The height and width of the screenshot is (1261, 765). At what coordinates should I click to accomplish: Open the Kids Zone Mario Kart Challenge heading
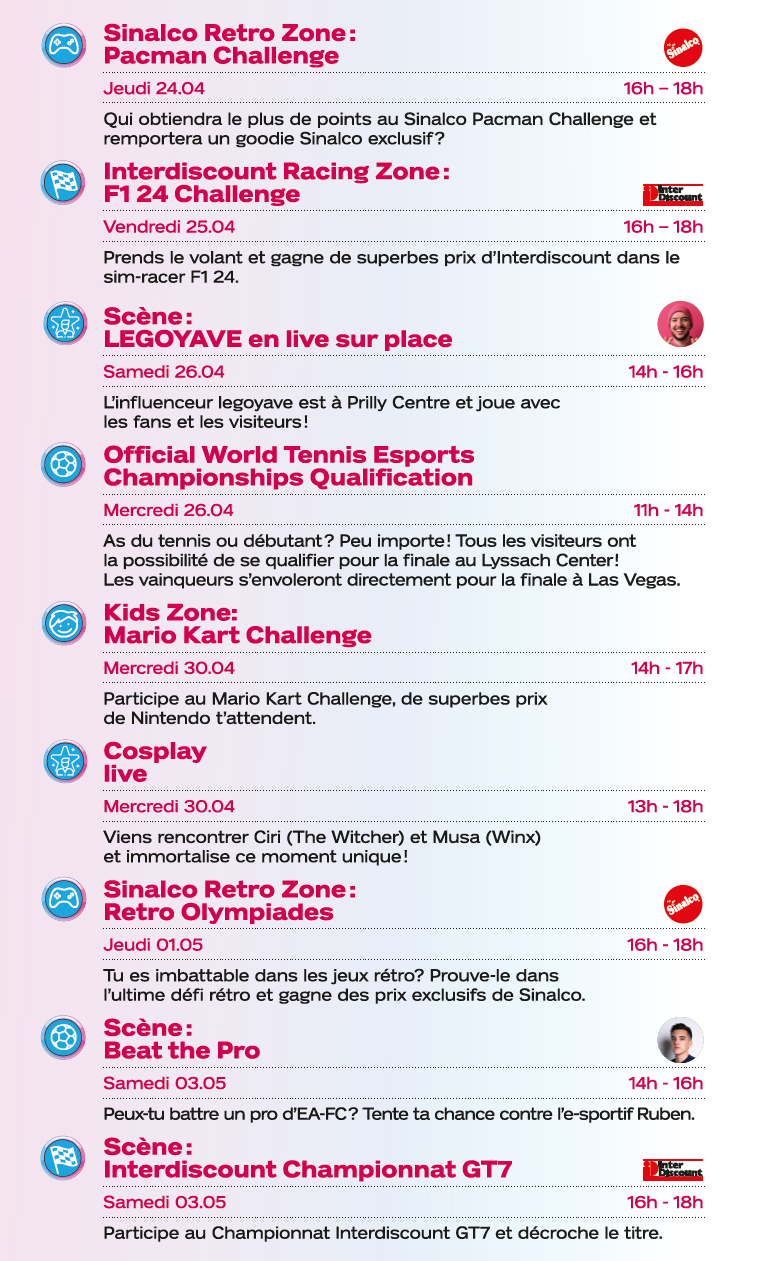tap(237, 624)
